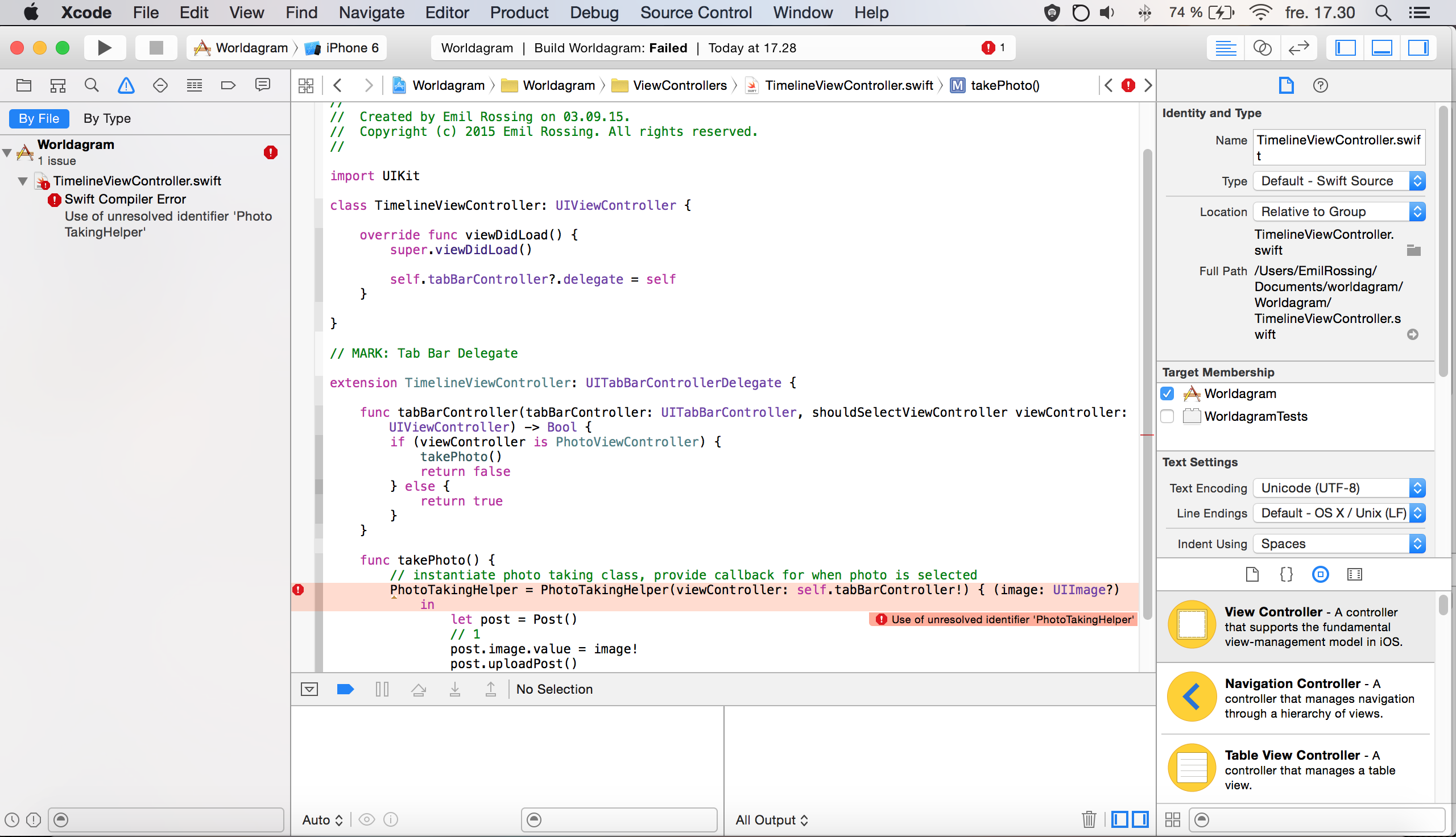Select the Worldagram scheme
This screenshot has width=1456, height=837.
click(241, 48)
